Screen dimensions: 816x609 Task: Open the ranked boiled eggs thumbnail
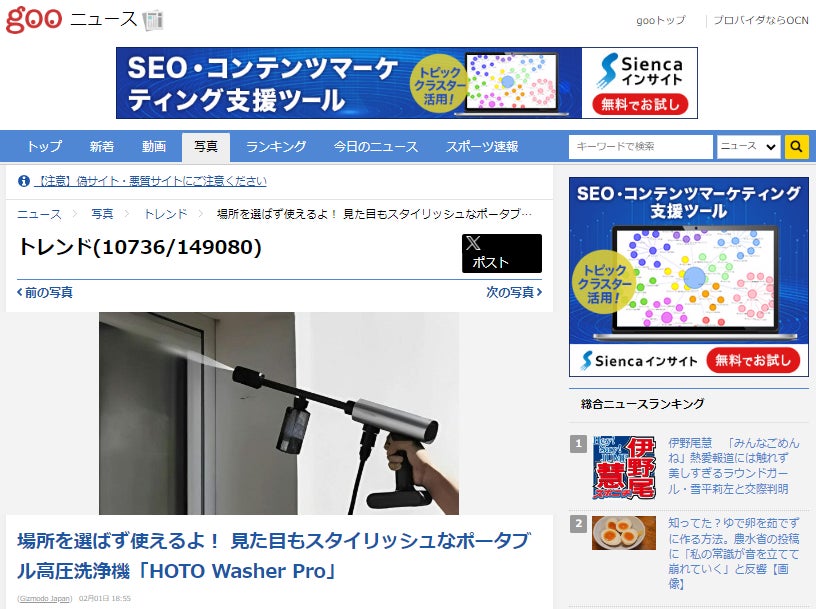pyautogui.click(x=624, y=533)
